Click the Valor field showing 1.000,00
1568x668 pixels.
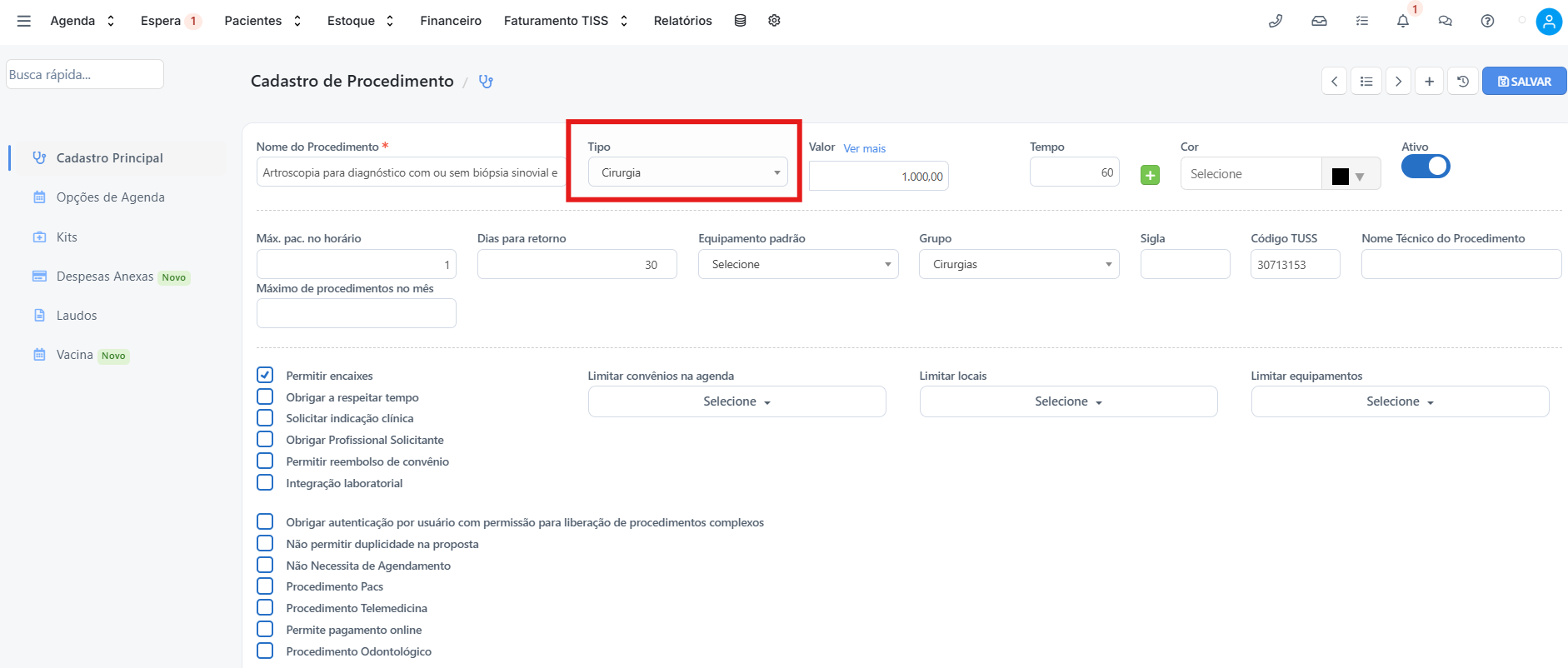pos(878,176)
